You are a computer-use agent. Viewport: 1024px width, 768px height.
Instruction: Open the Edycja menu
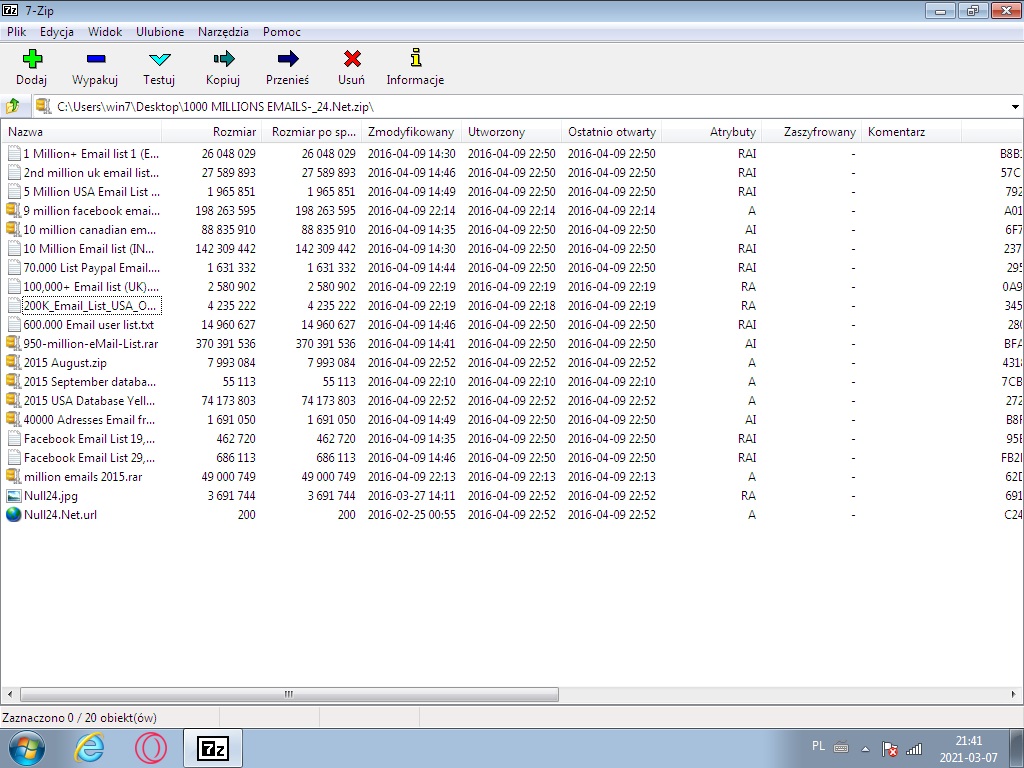pos(56,31)
